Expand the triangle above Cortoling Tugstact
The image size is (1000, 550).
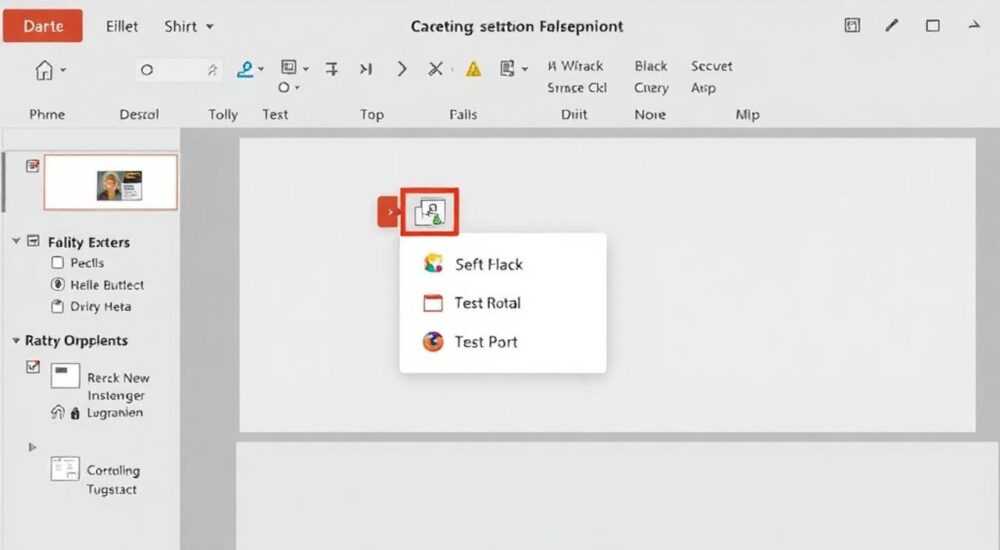point(32,447)
